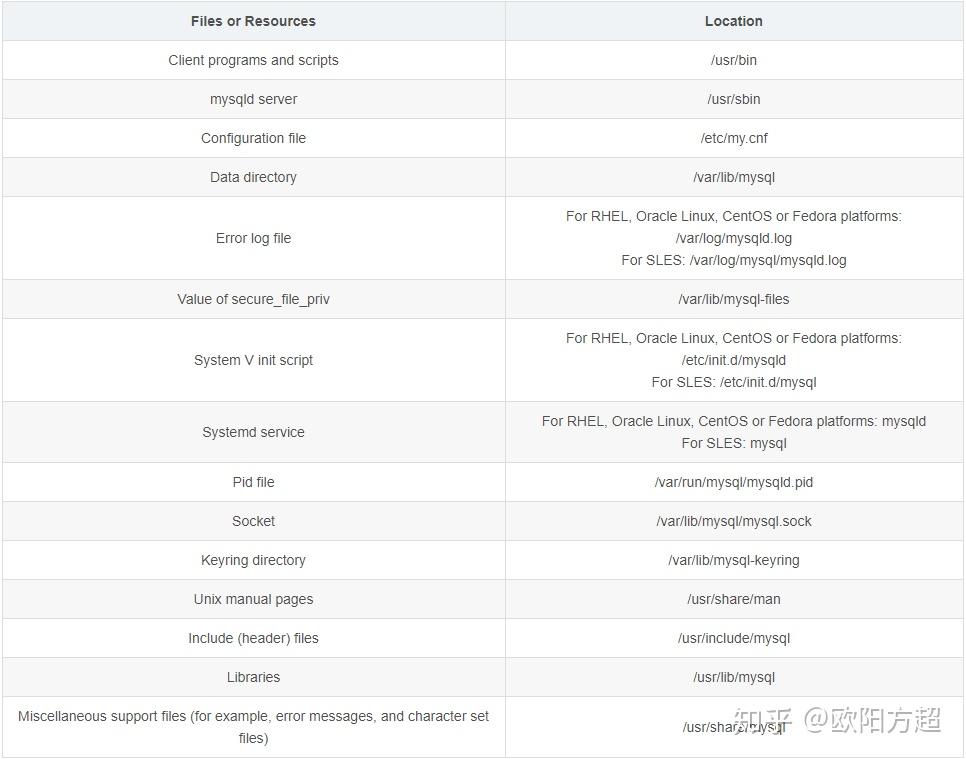Viewport: 966px width, 759px height.
Task: Click the /var/log/mysqld.log path
Action: (x=733, y=238)
